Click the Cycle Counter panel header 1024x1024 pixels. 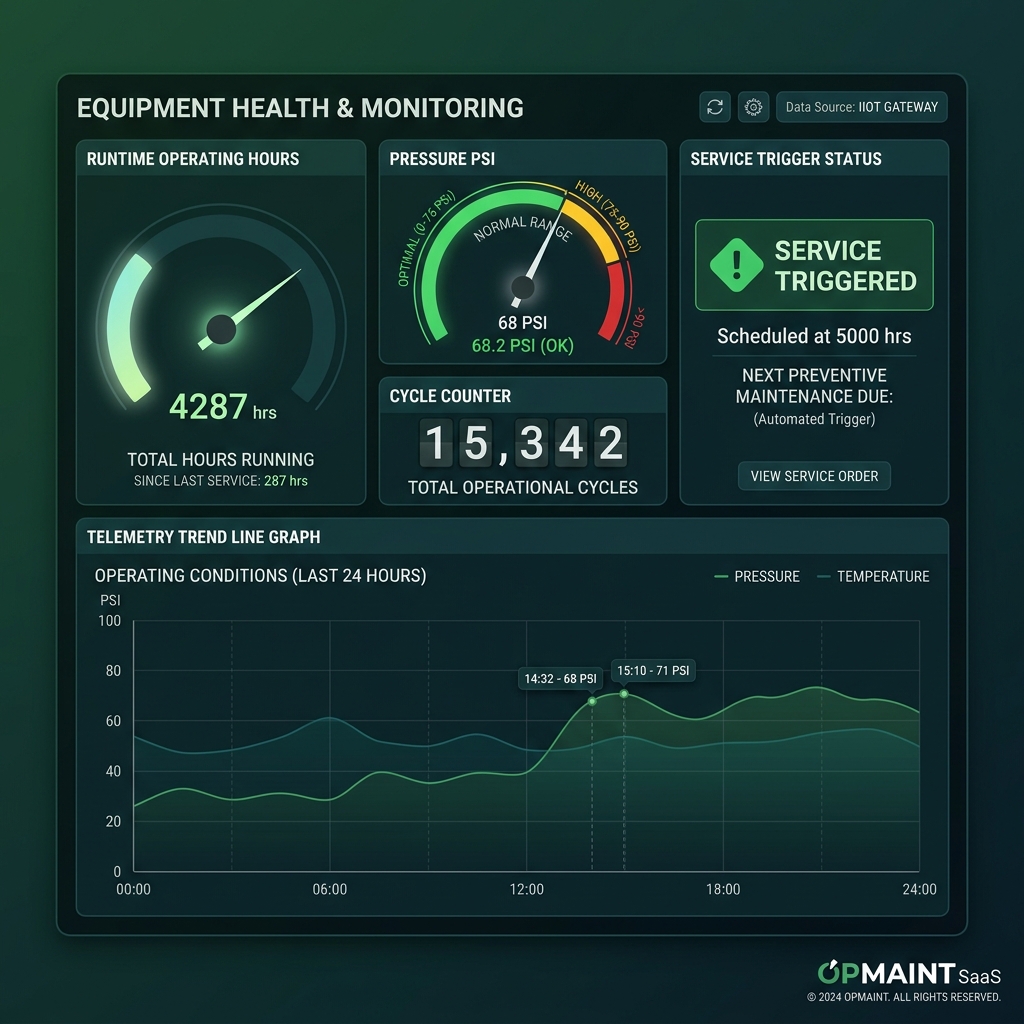522,396
